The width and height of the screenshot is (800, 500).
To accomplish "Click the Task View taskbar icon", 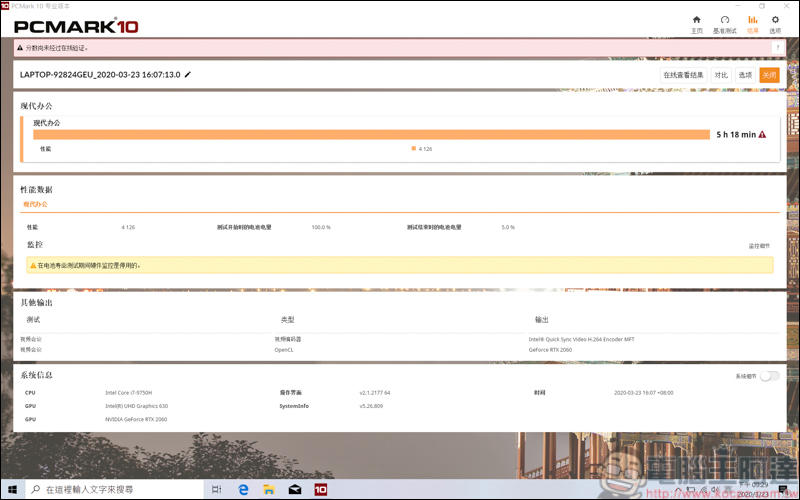I will click(216, 489).
